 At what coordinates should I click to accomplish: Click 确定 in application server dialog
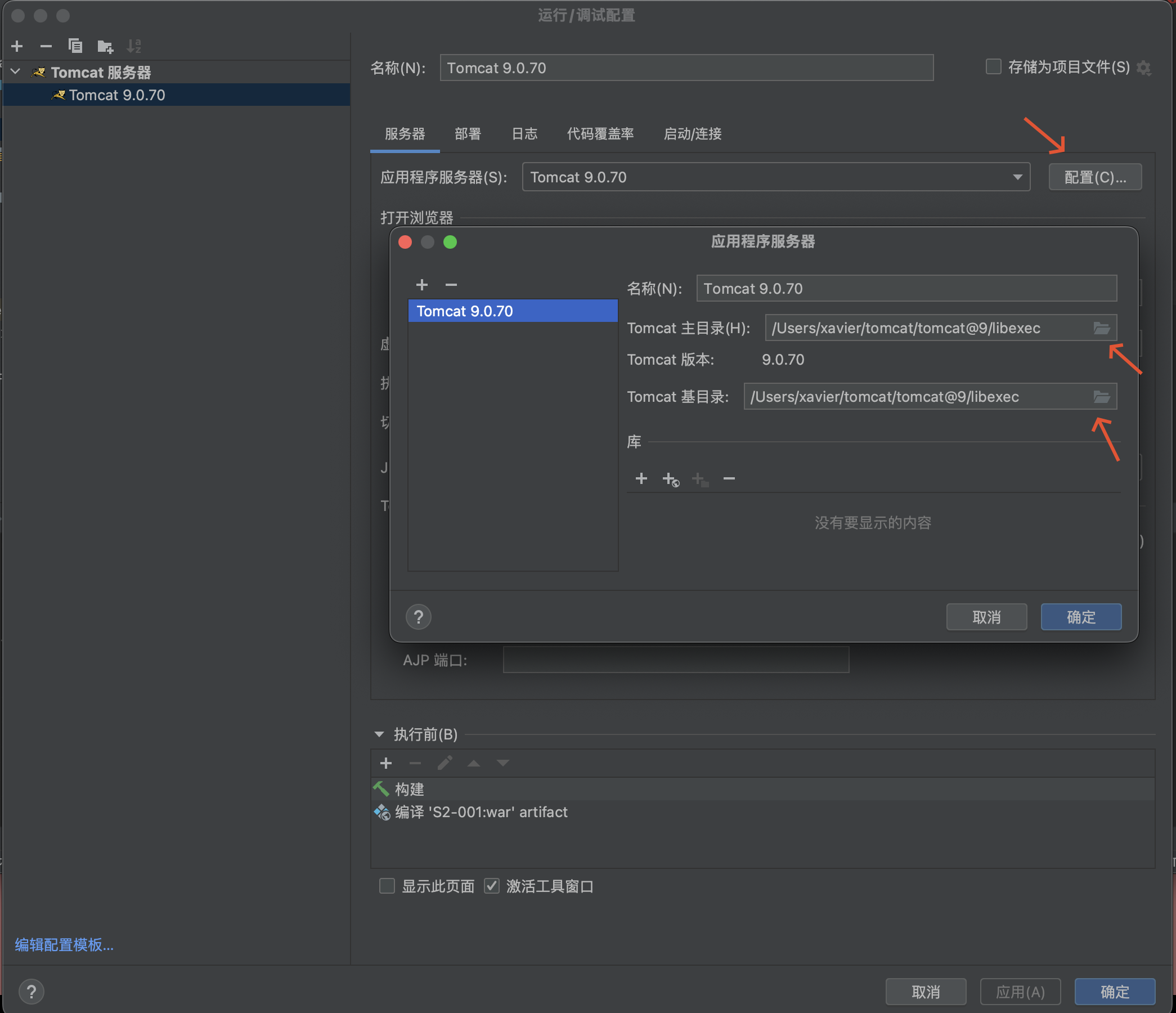point(1081,617)
